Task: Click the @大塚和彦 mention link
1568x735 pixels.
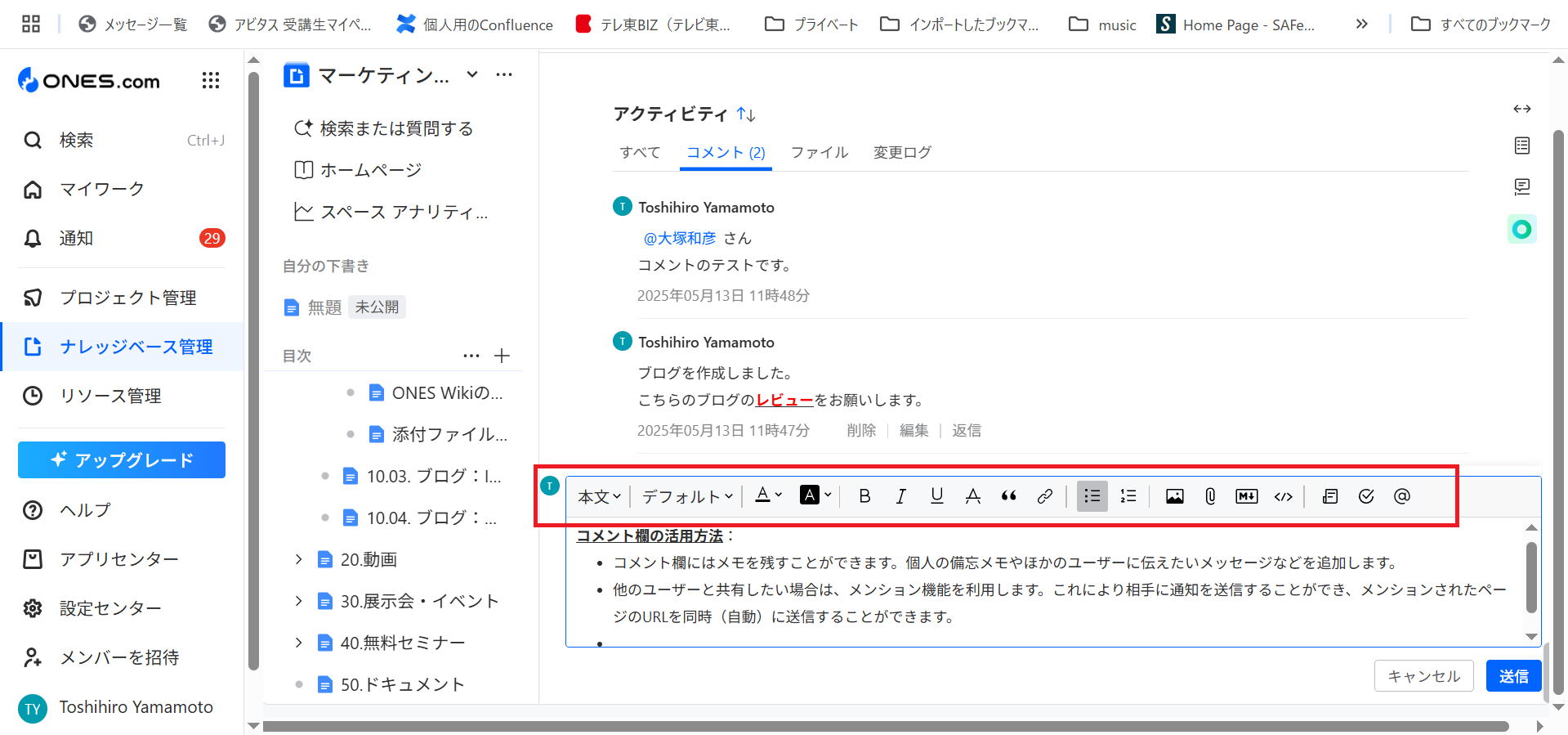Action: click(x=679, y=238)
